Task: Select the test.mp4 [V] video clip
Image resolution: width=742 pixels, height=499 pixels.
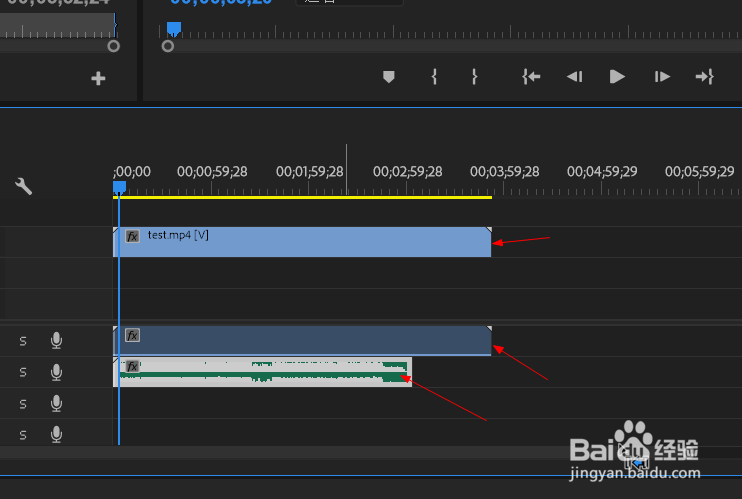Action: pos(302,242)
